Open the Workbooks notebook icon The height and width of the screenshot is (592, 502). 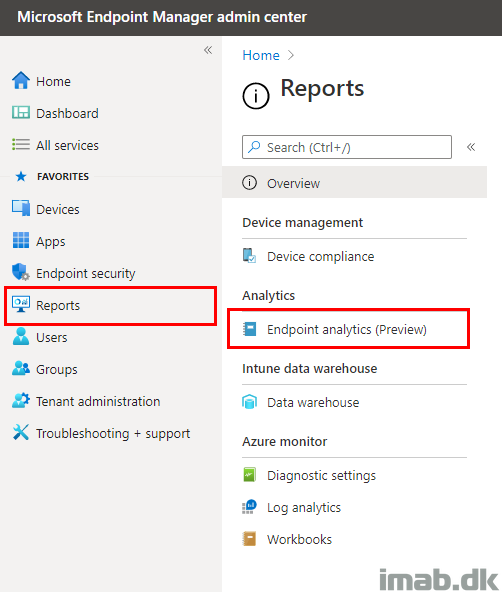coord(249,539)
